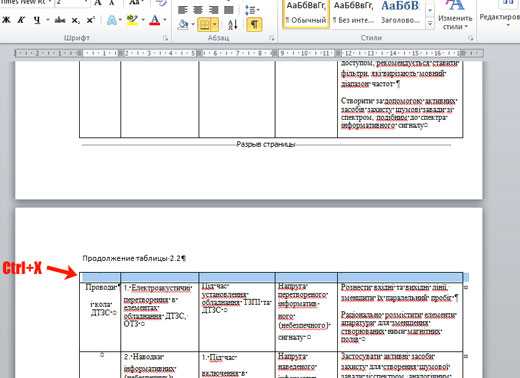Justify paragraph text
Screen dimensions: 520x378
coord(229,10)
